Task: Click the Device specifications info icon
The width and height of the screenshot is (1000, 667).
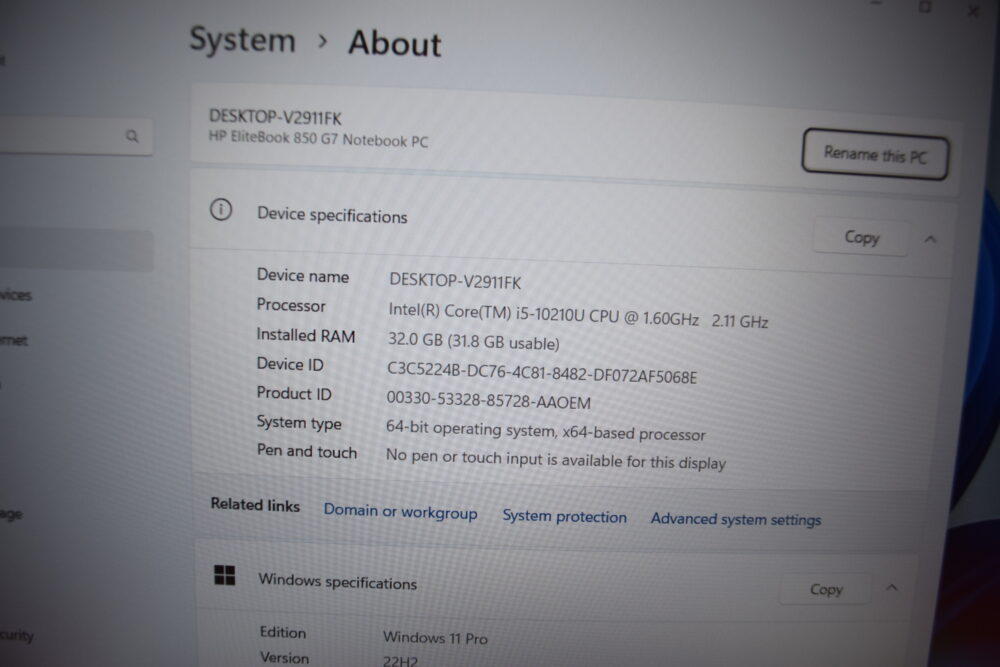Action: 221,210
